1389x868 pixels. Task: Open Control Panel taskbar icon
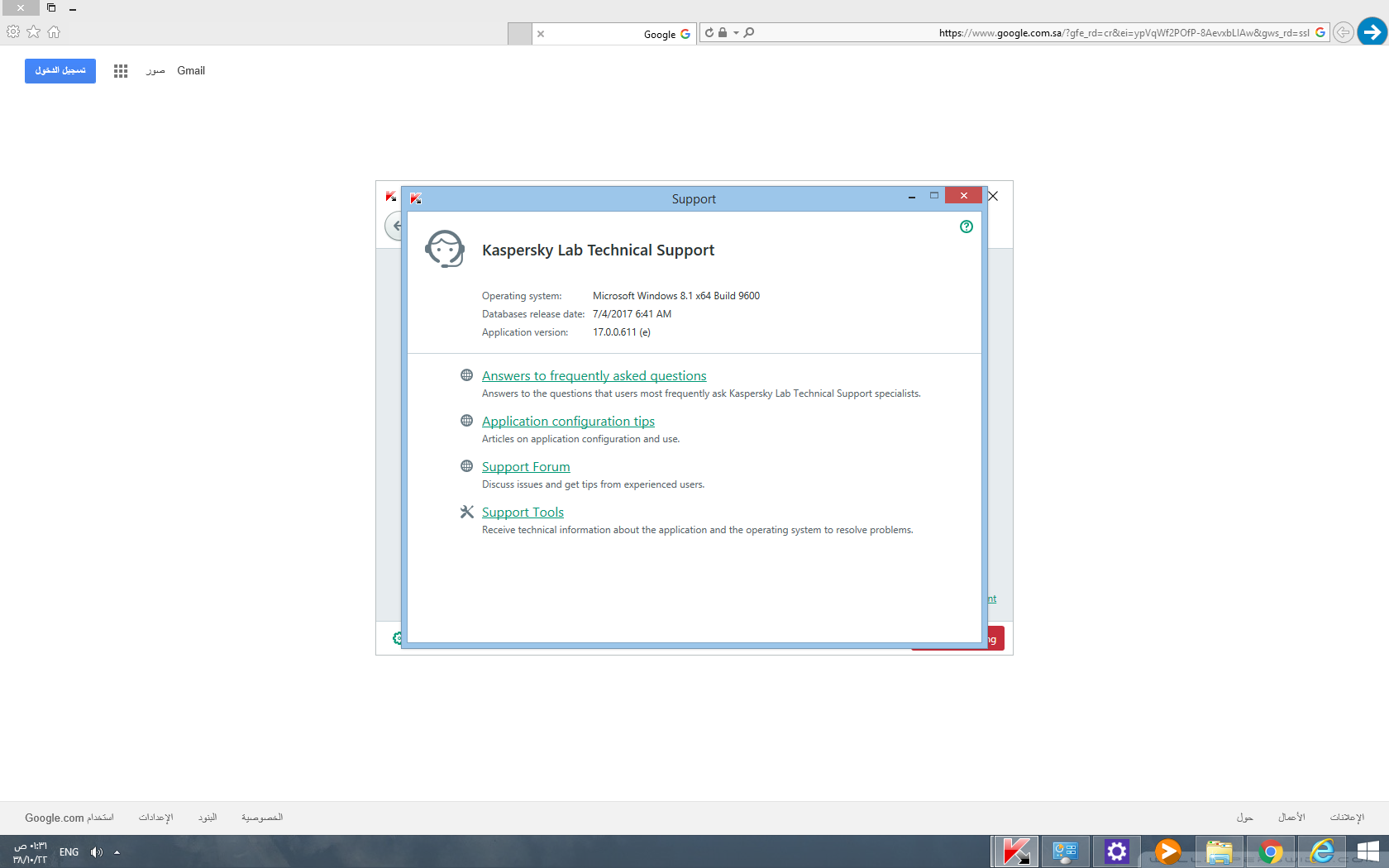tap(1065, 851)
